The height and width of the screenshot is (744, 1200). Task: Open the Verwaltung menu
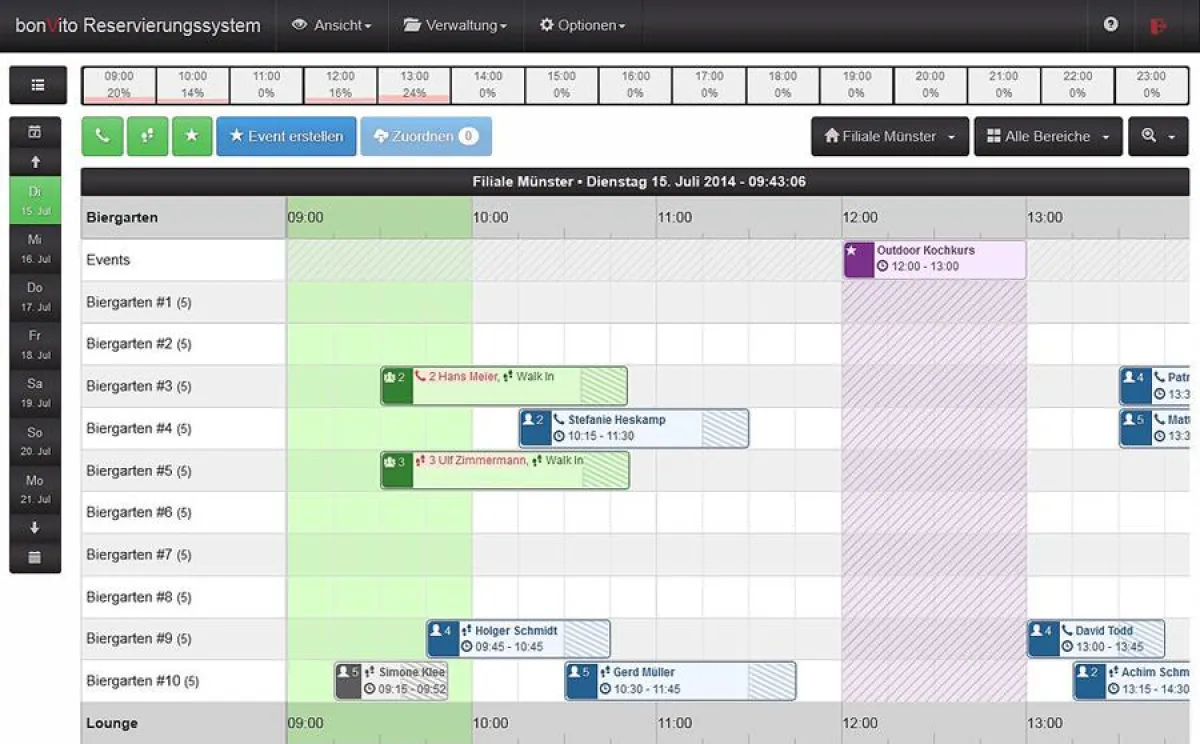(455, 26)
